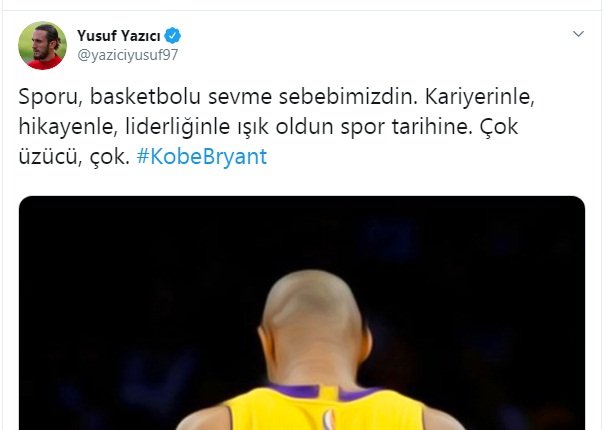The width and height of the screenshot is (604, 430).
Task: Click the words "spor tarihine" in the tweet
Action: pos(406,126)
